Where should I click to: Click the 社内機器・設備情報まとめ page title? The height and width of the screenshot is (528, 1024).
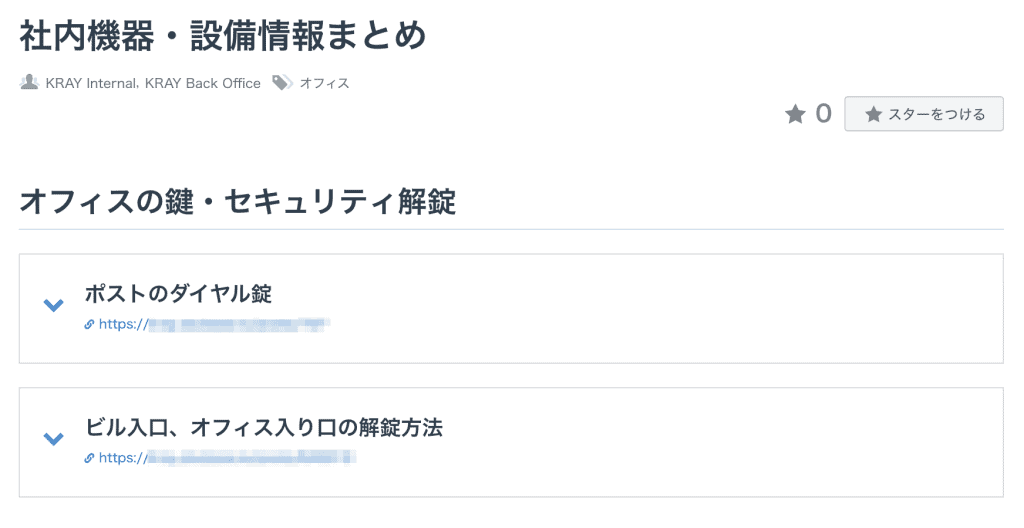pyautogui.click(x=223, y=35)
